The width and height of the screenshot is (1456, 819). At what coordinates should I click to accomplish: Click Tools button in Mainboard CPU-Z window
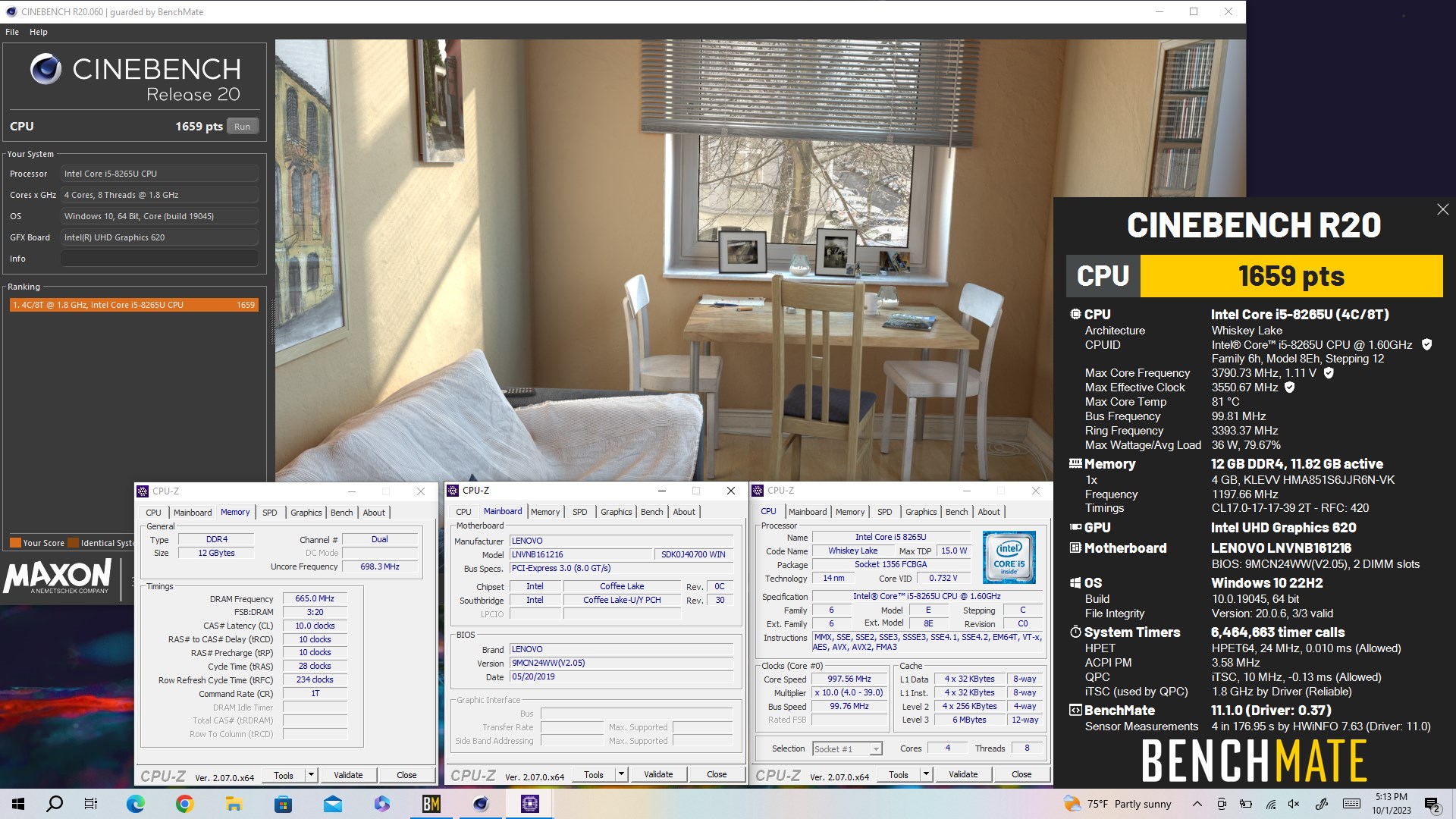coord(594,774)
